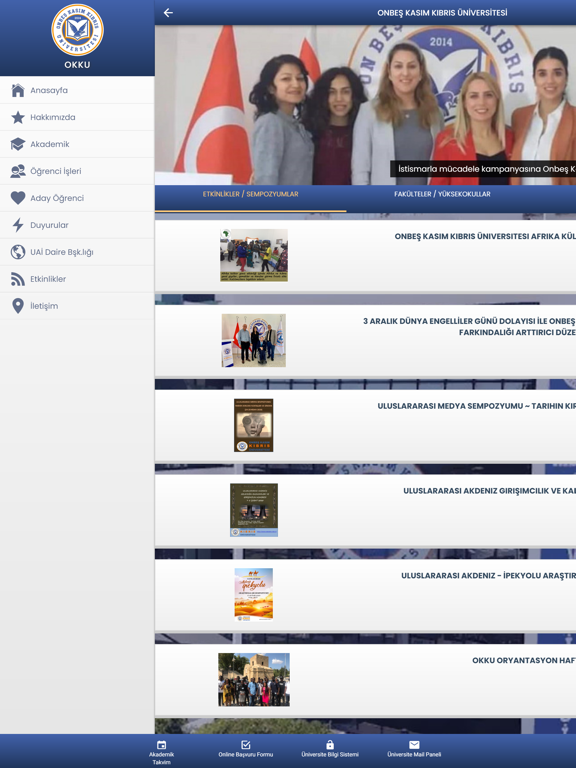Open the Medya Sempozyumu poster thumbnail
The image size is (576, 768).
tap(254, 425)
